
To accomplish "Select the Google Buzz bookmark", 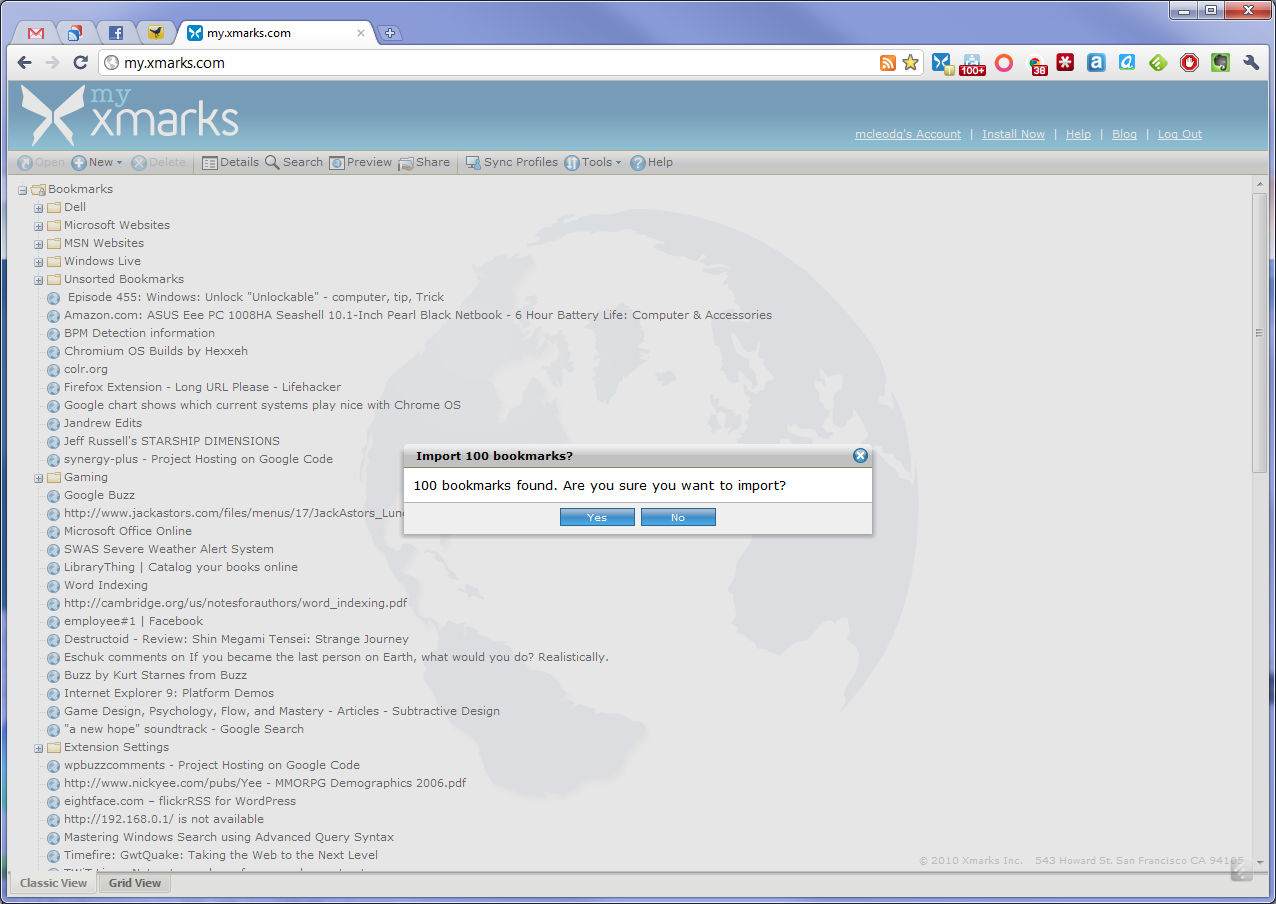I will (99, 496).
